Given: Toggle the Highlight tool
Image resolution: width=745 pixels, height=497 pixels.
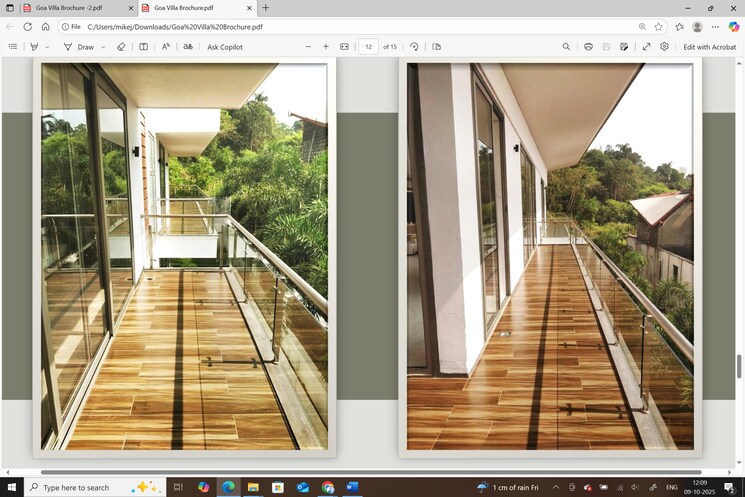Looking at the screenshot, I should (34, 47).
